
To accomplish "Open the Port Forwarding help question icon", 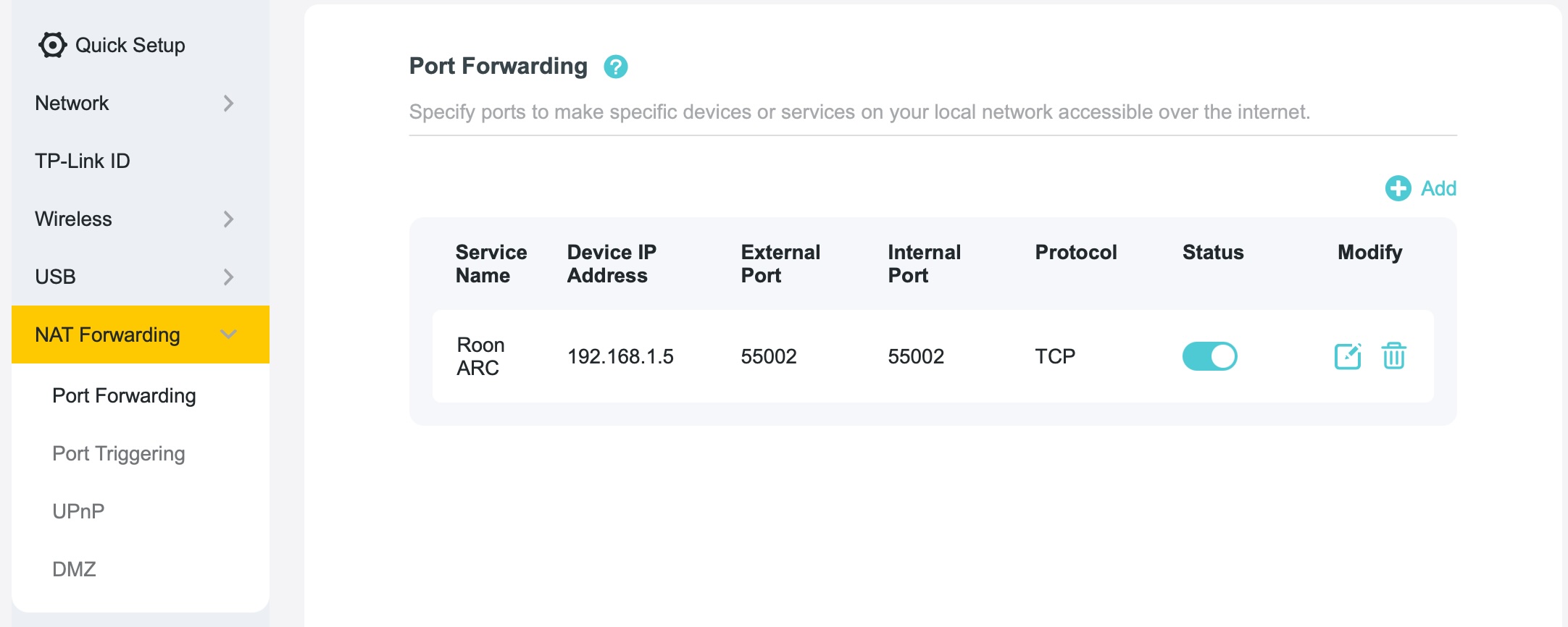I will pyautogui.click(x=616, y=67).
